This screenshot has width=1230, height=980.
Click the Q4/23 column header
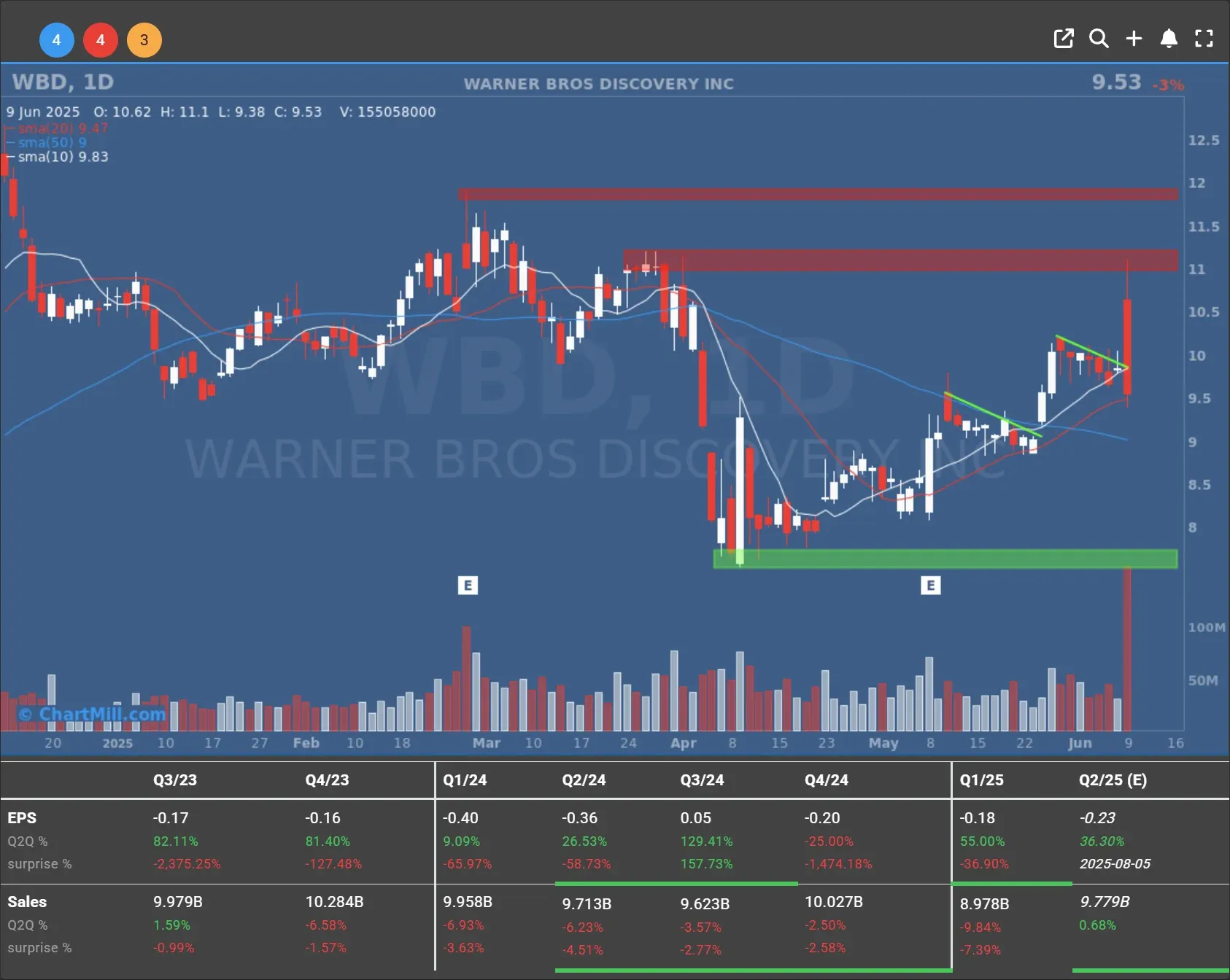pos(327,780)
